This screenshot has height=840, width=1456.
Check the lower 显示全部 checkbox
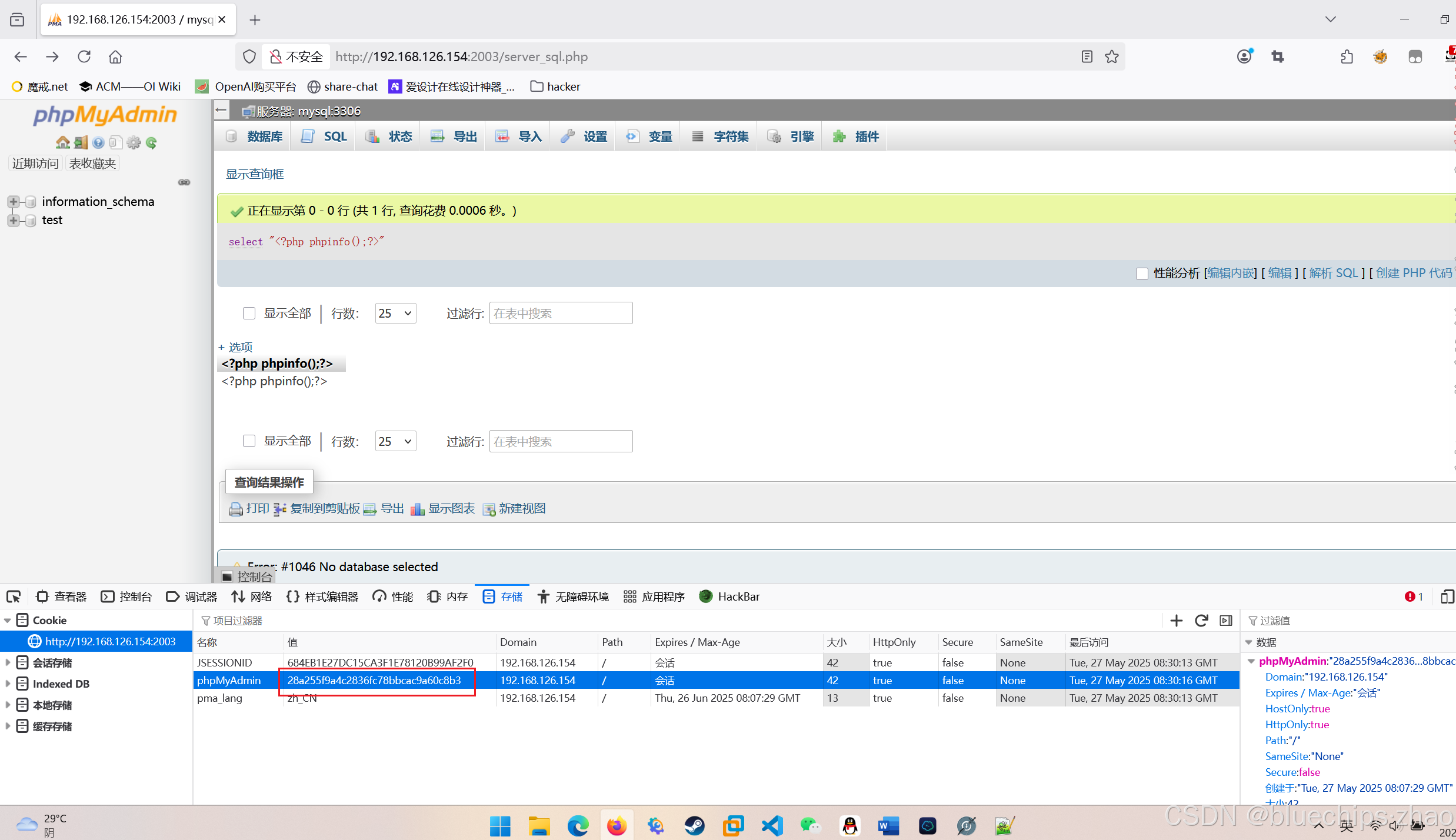pyautogui.click(x=249, y=441)
